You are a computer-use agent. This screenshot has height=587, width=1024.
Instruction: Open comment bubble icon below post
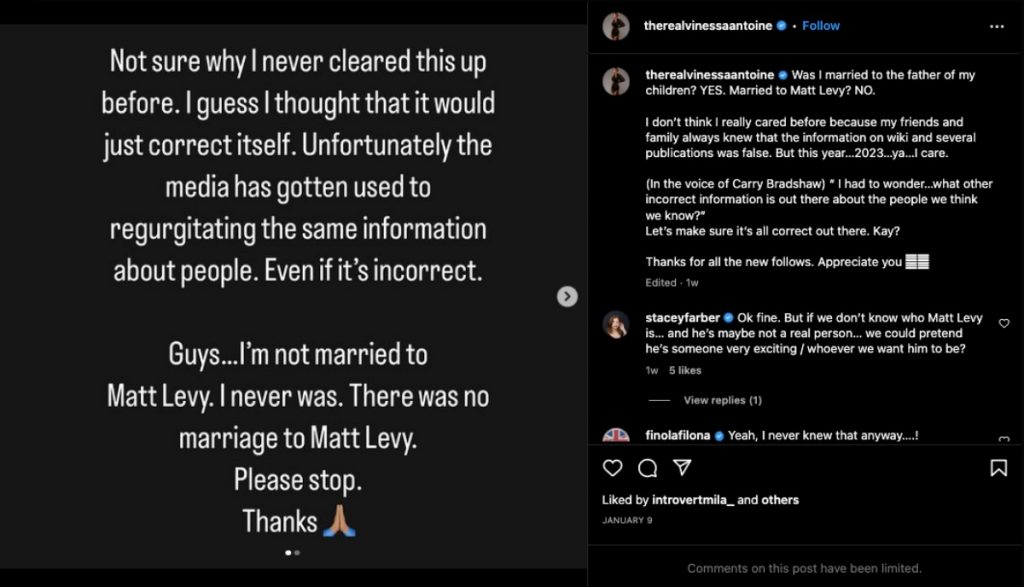point(647,468)
